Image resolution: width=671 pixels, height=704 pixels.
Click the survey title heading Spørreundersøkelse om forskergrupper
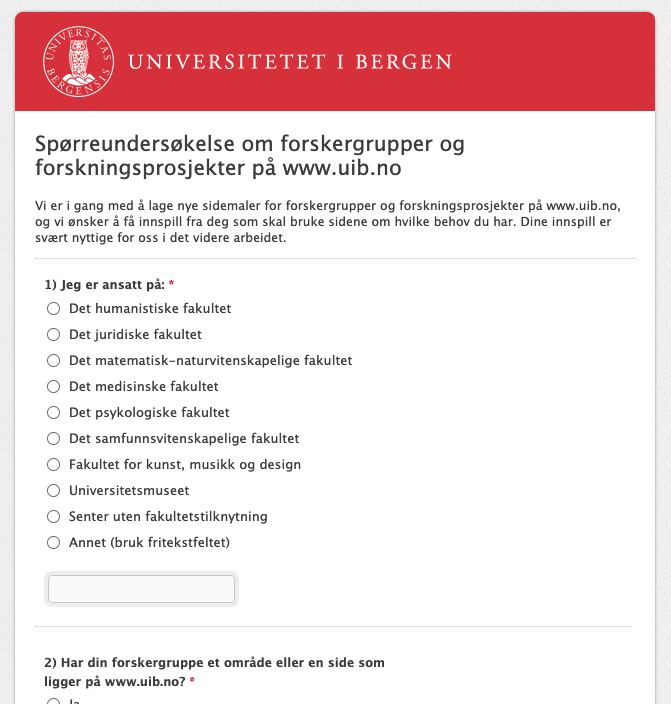[250, 155]
